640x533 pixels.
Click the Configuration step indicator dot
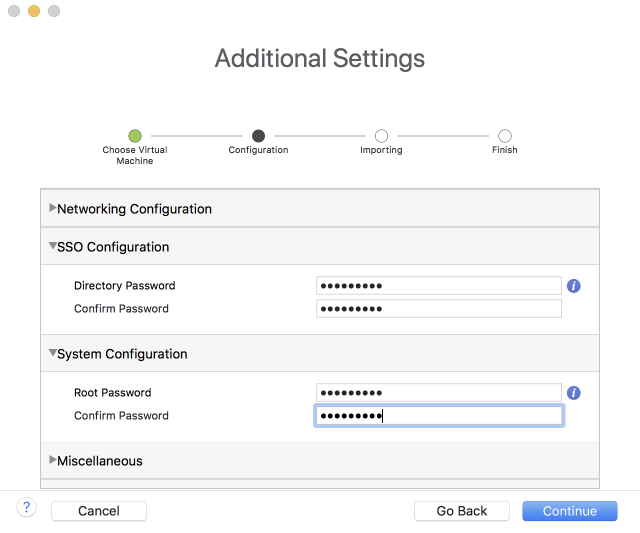(258, 136)
